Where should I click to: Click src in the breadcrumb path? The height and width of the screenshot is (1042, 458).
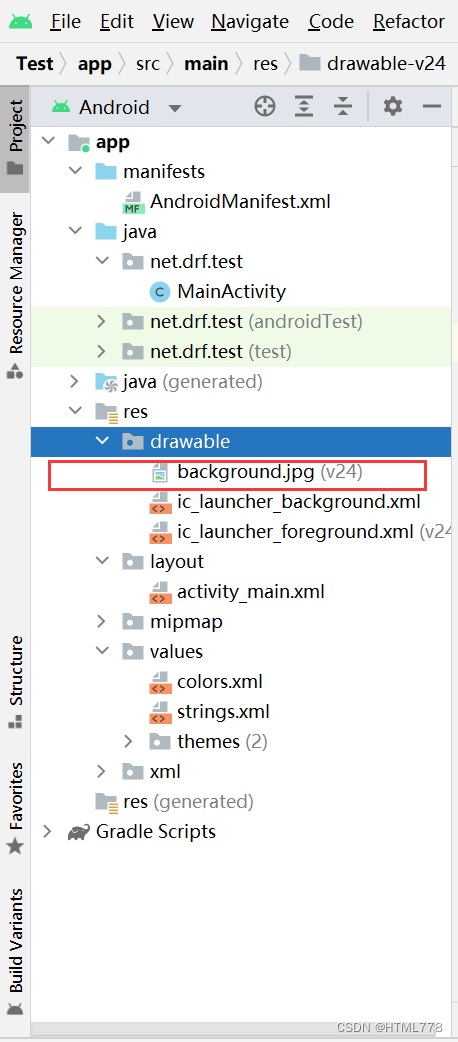148,64
